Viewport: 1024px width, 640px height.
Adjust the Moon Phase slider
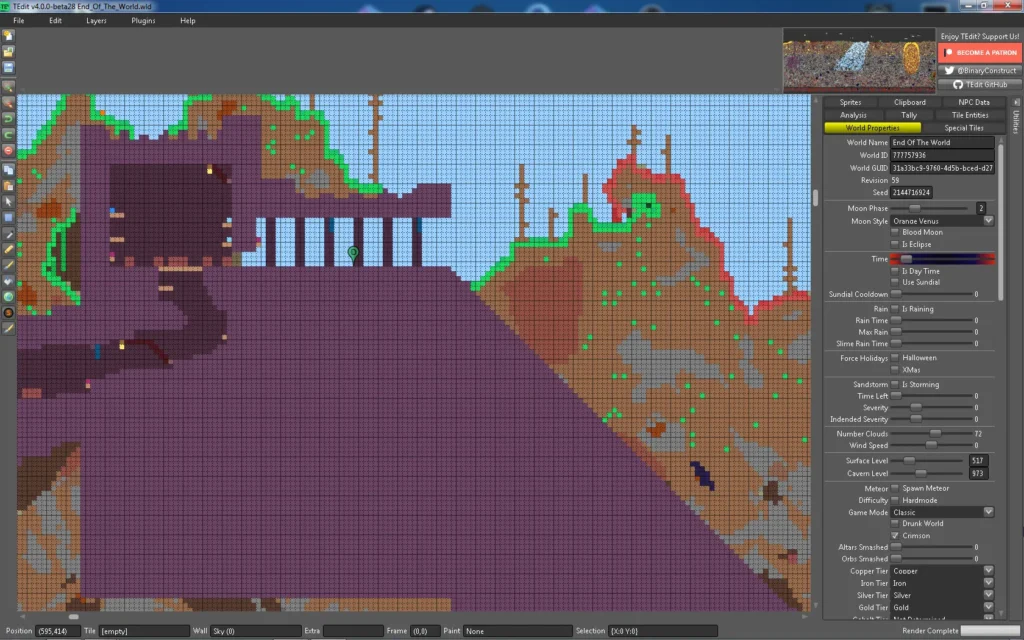coord(929,208)
